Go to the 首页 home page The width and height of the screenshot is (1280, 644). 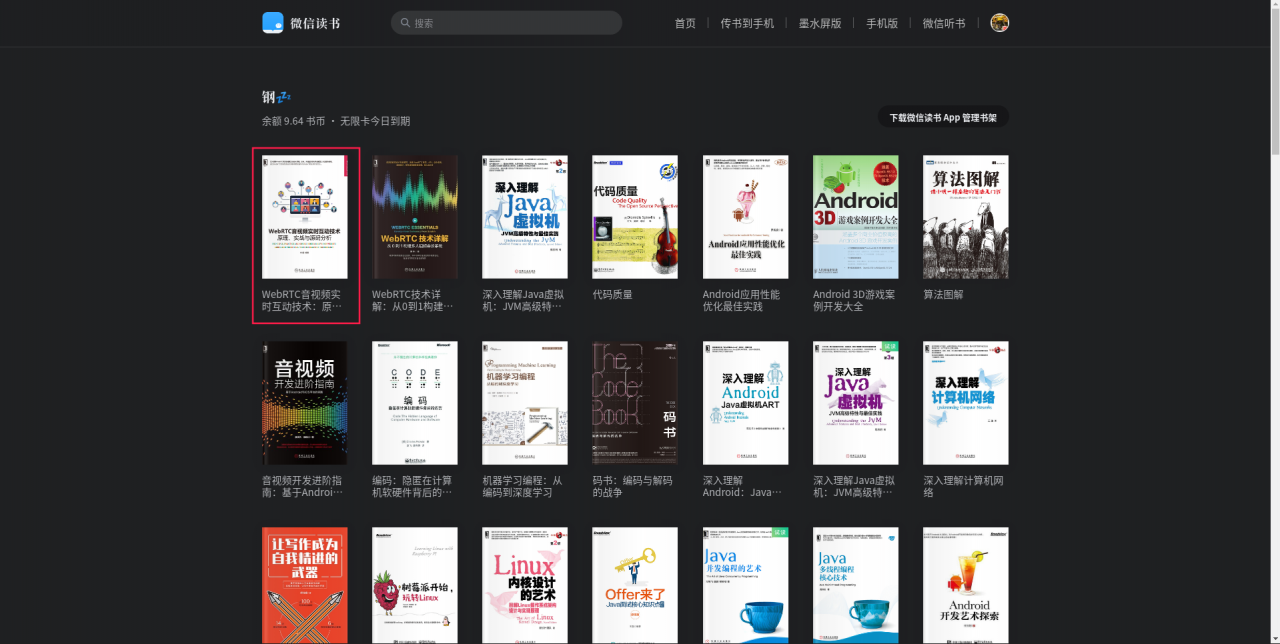(685, 23)
